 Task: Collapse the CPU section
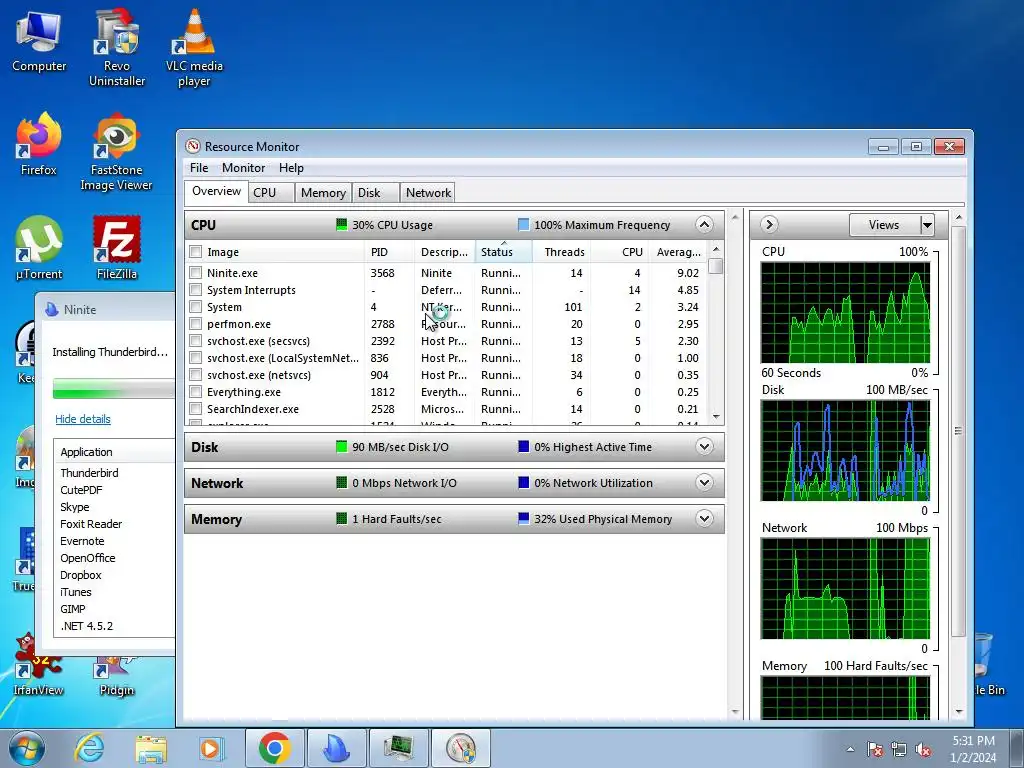tap(704, 225)
